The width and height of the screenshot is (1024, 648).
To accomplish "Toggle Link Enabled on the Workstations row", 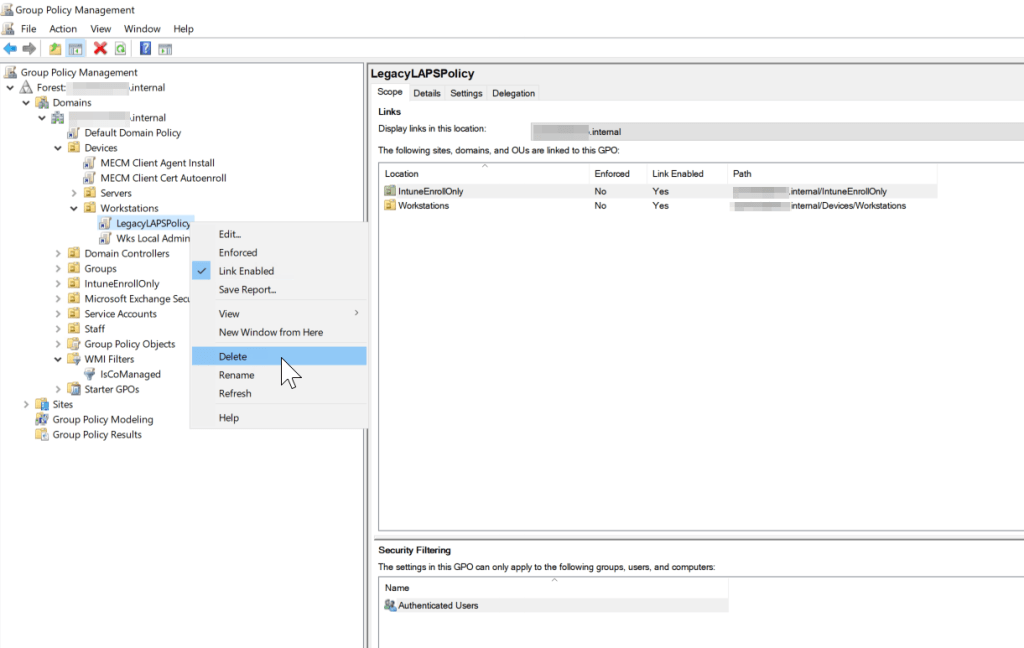I will tap(660, 205).
